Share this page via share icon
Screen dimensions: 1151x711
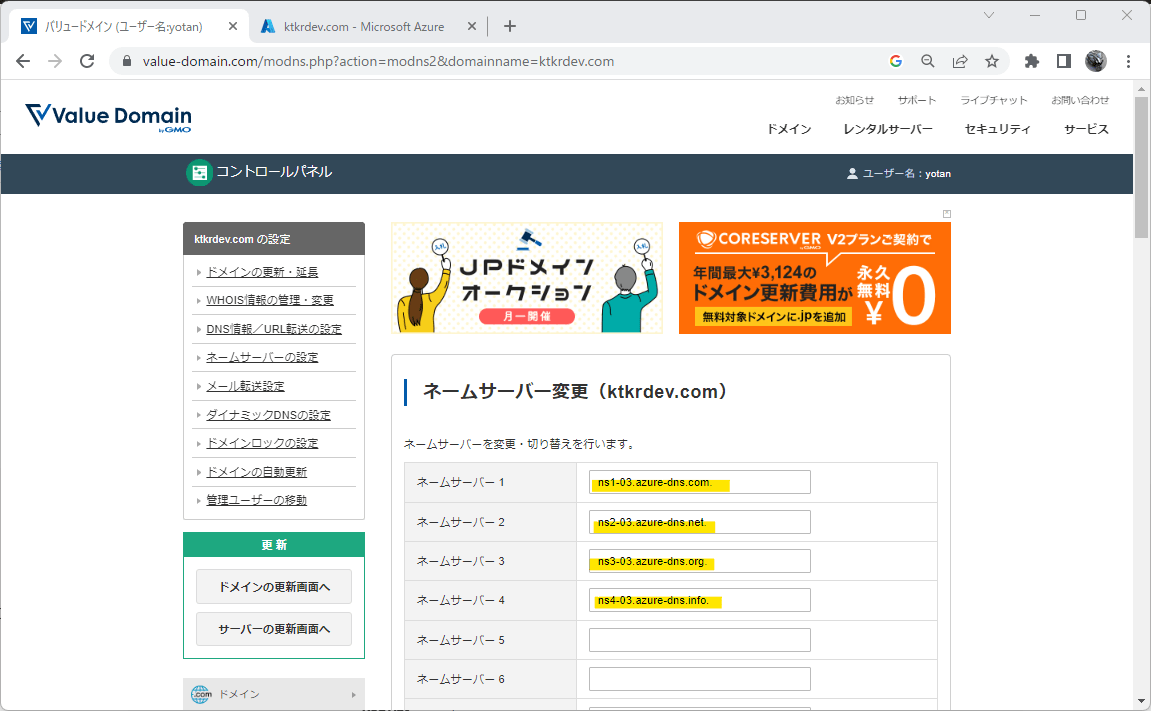click(960, 61)
